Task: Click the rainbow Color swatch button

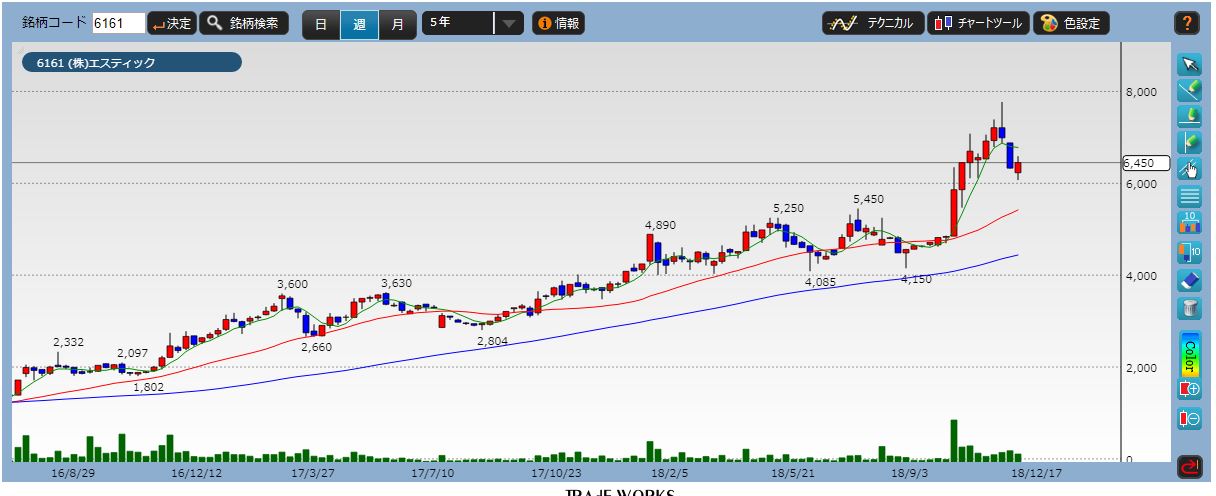Action: click(1189, 351)
